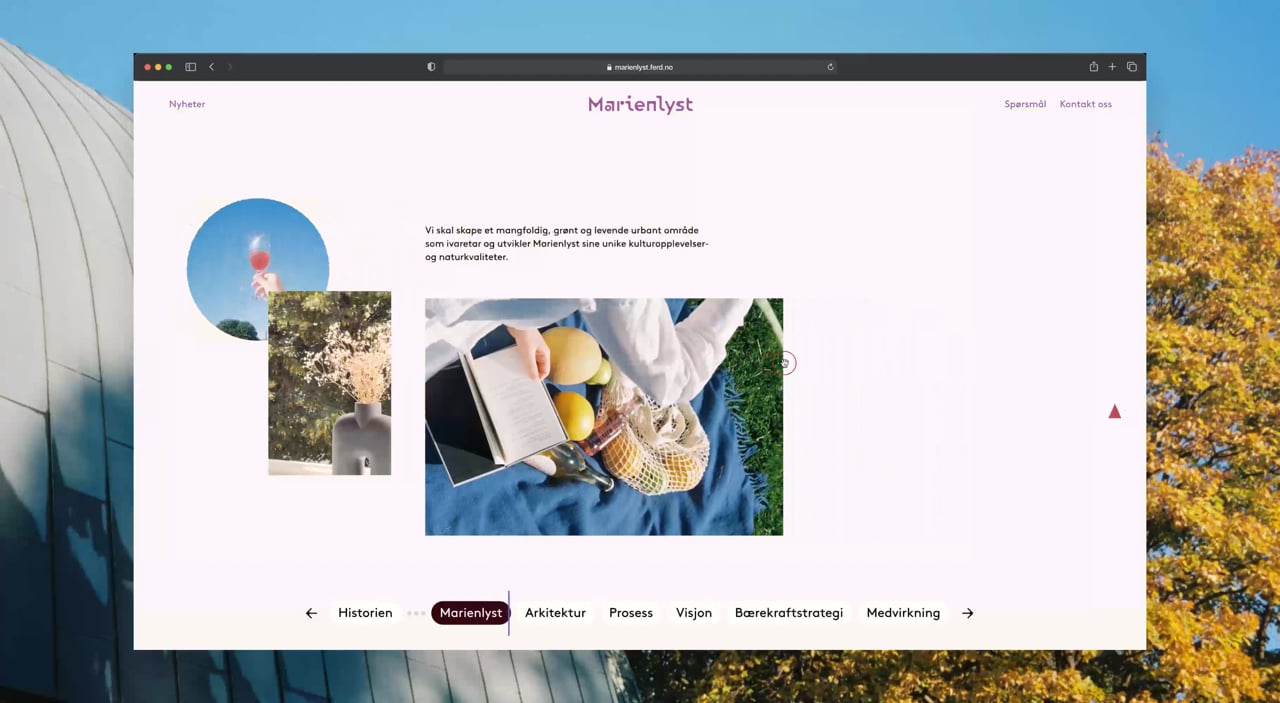Click the address bar showing marienlyst.ferd.no
This screenshot has height=703, width=1280.
pos(640,67)
